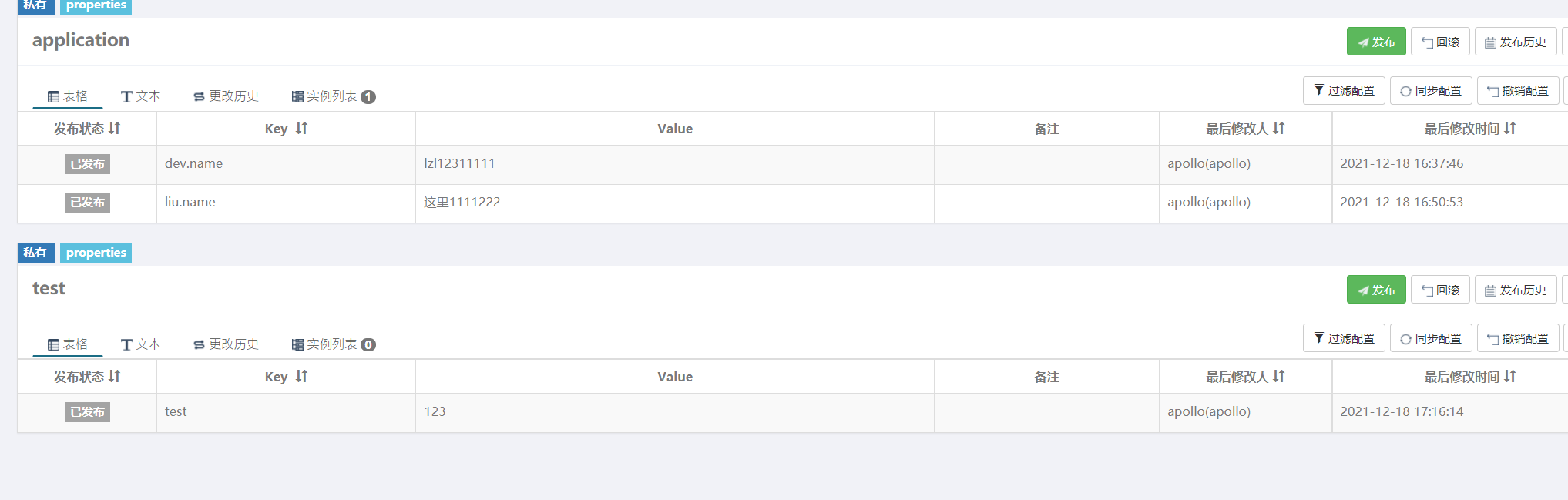
Task: Click green 发布 button for application
Action: tap(1376, 42)
